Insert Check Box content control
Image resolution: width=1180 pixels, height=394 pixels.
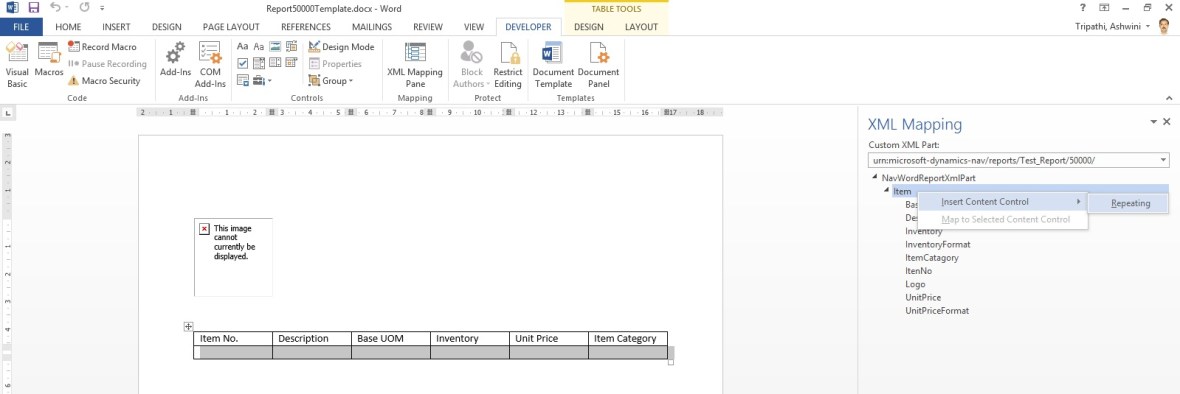pyautogui.click(x=242, y=63)
